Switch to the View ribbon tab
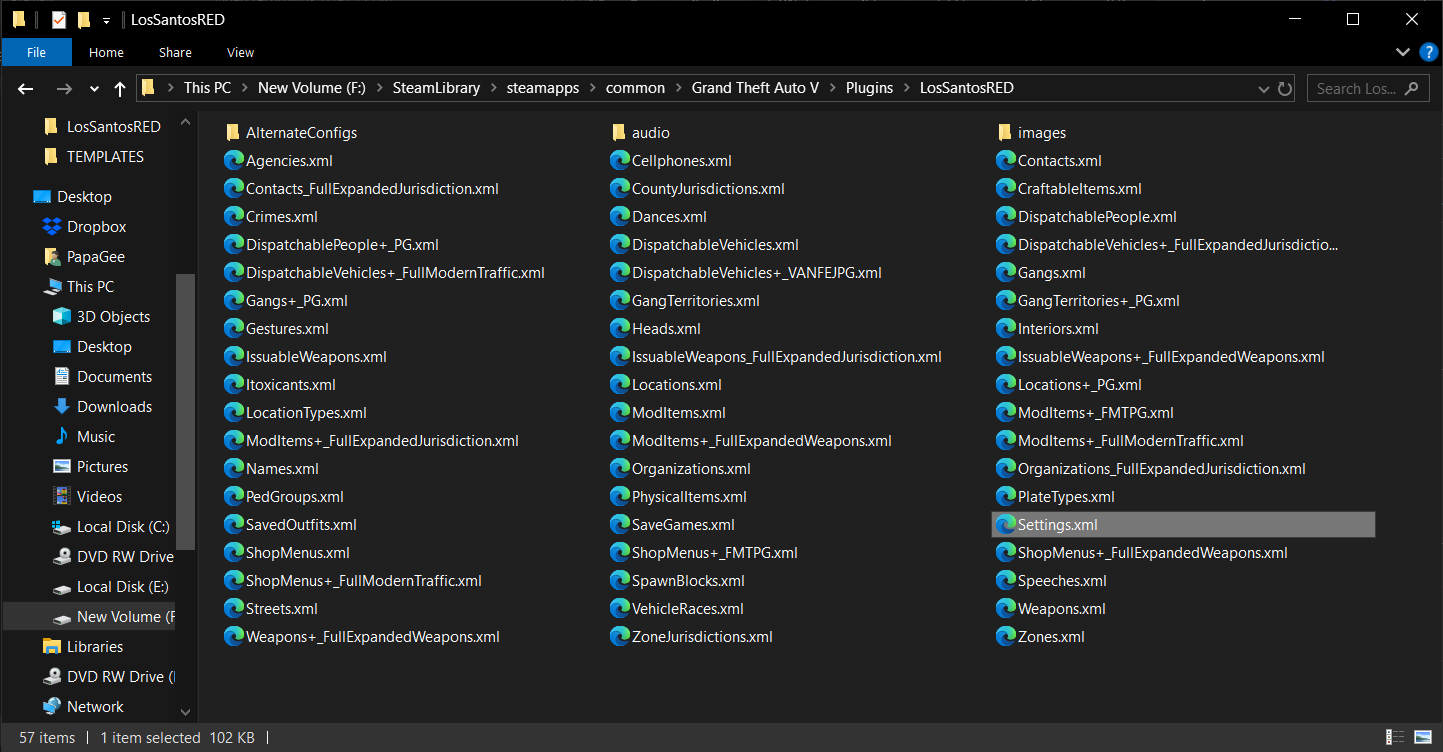 pos(240,52)
